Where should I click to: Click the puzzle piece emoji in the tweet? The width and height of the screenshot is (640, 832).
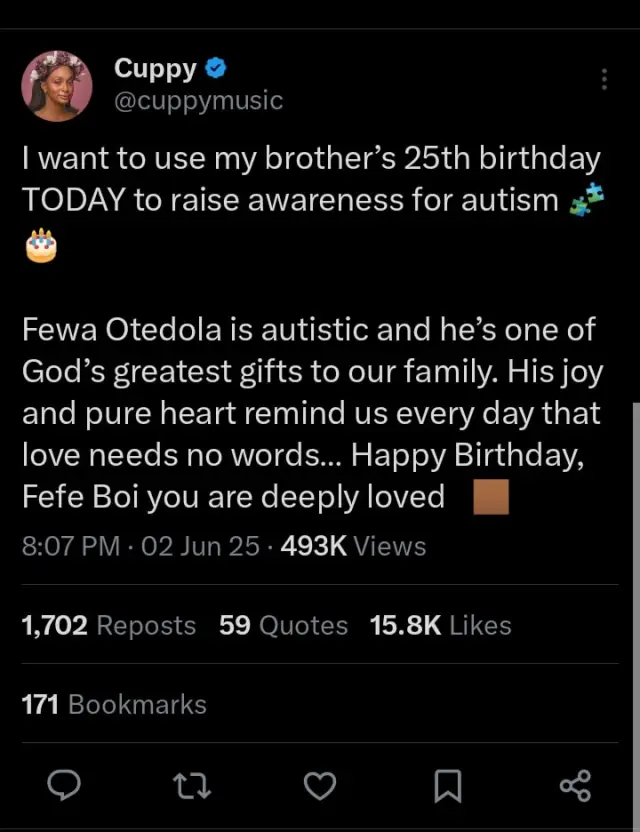(x=586, y=200)
